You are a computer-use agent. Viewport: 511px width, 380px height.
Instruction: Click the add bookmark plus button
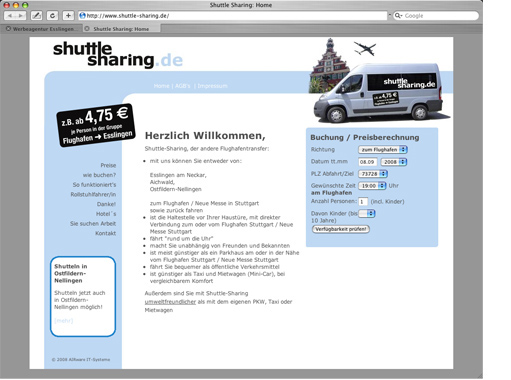[68, 16]
